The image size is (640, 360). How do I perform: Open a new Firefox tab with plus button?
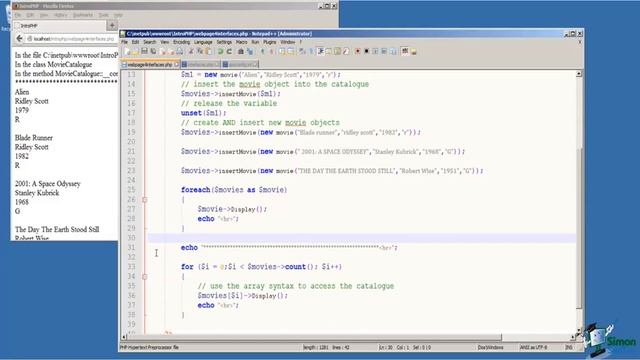[112, 25]
